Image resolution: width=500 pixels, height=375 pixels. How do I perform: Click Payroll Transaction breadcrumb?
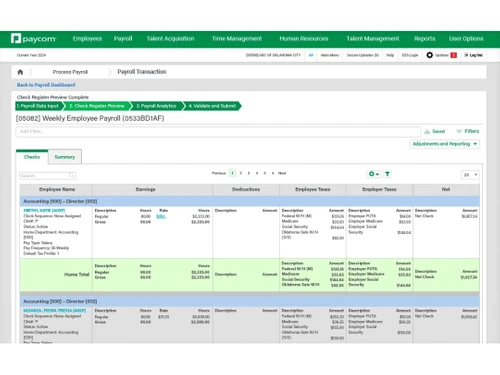[142, 72]
